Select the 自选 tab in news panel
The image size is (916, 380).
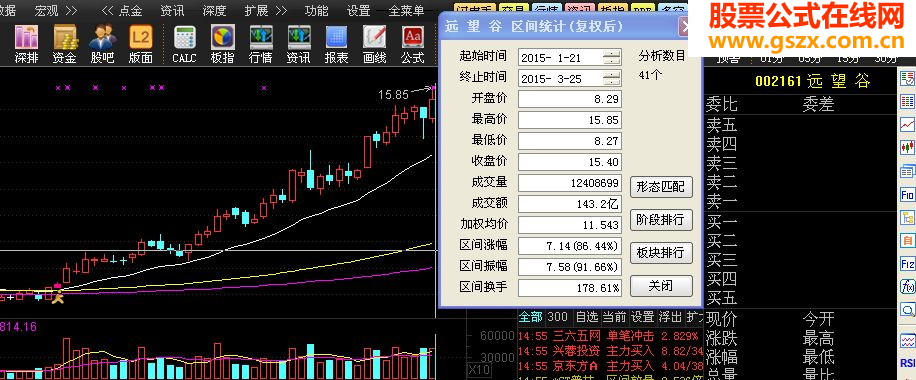tap(587, 317)
